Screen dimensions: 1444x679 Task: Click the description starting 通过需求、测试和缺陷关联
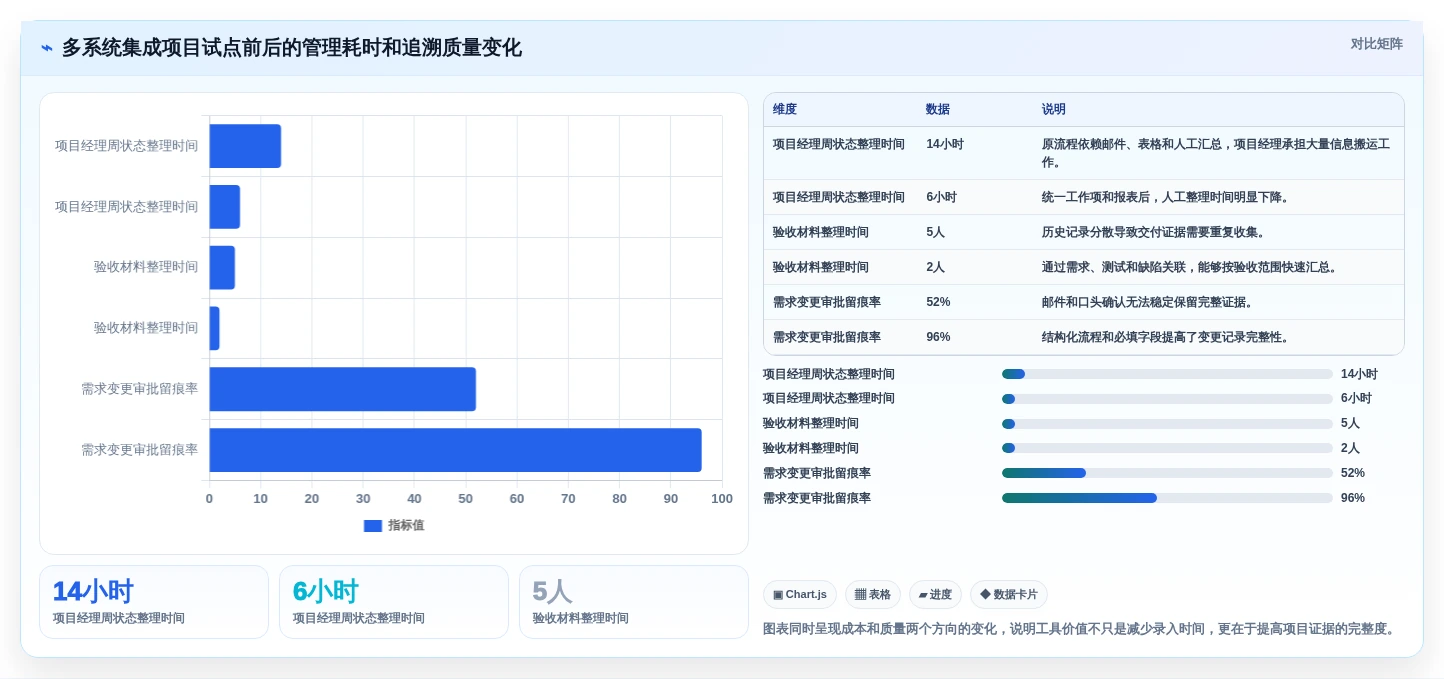click(1190, 267)
